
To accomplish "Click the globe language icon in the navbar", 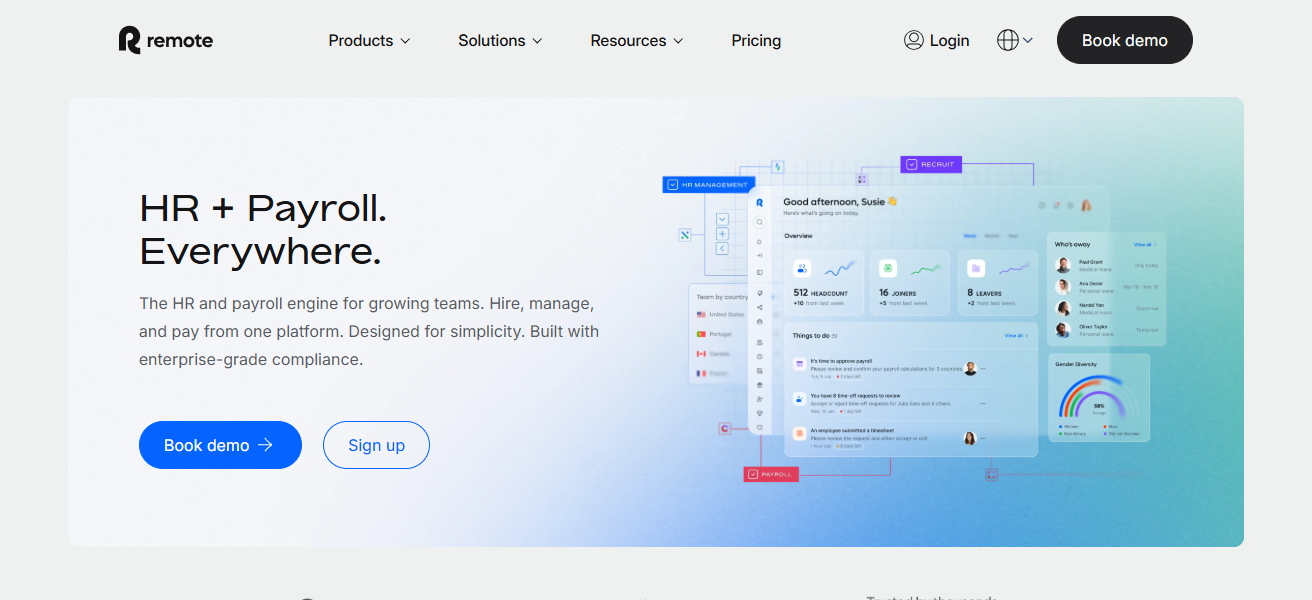I will click(x=1008, y=40).
